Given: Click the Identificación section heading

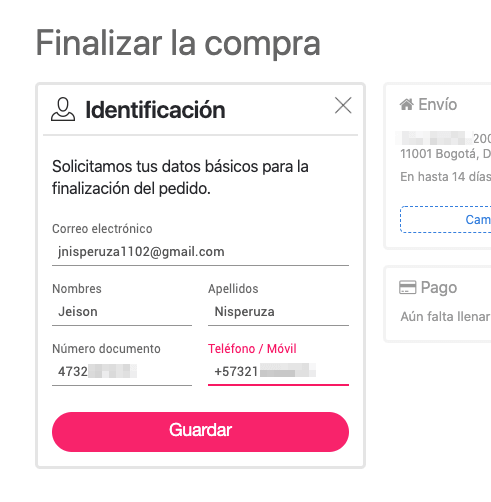Looking at the screenshot, I should (155, 110).
